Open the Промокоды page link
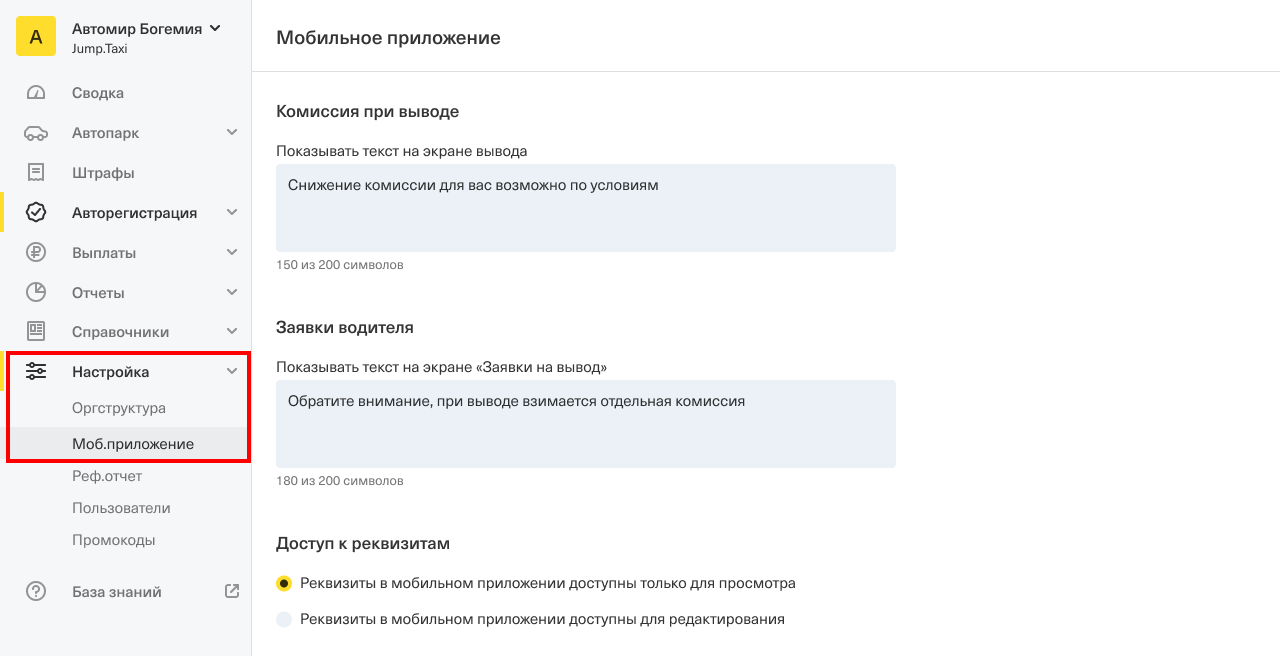 [113, 540]
